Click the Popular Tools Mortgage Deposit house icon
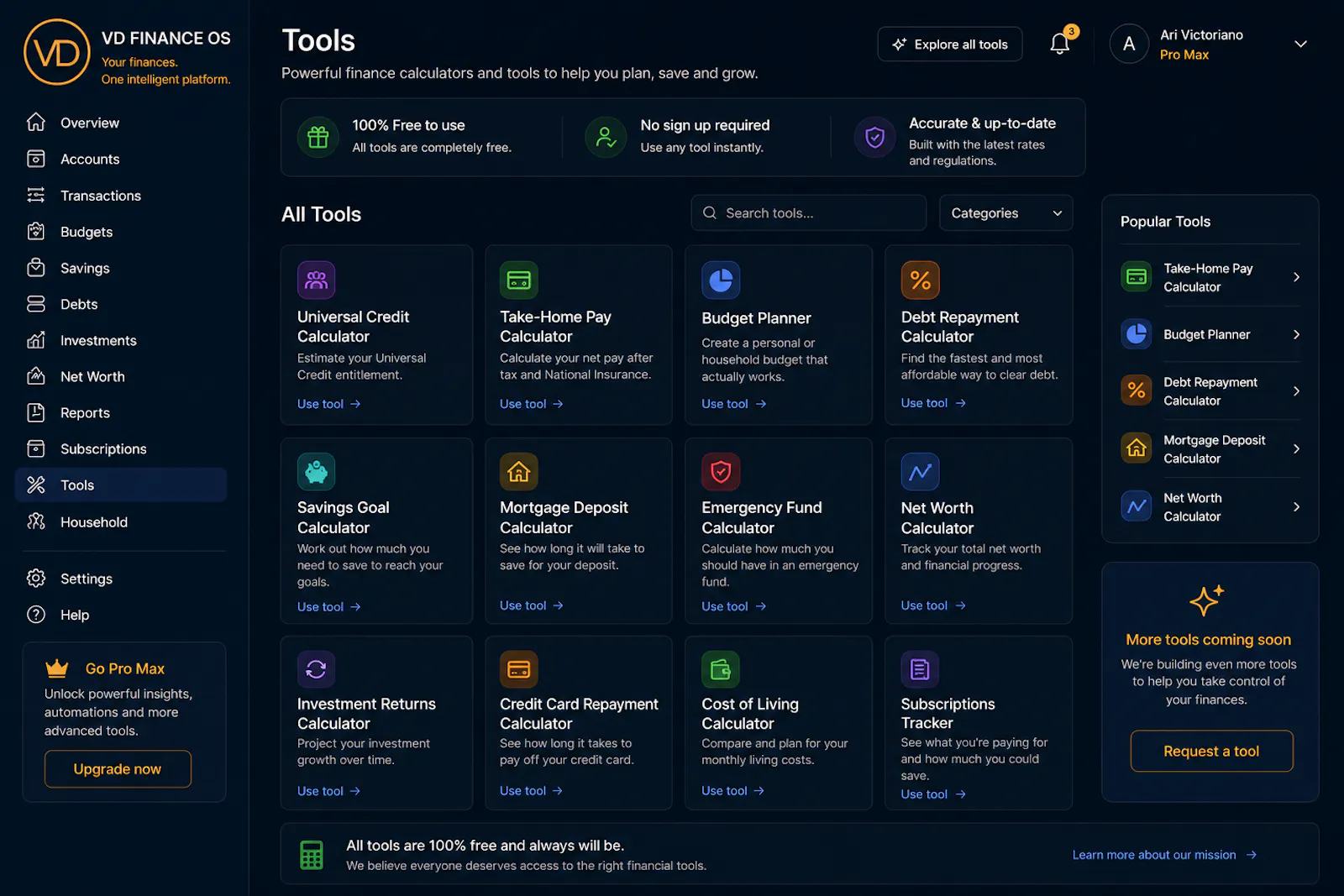1344x896 pixels. pos(1137,448)
